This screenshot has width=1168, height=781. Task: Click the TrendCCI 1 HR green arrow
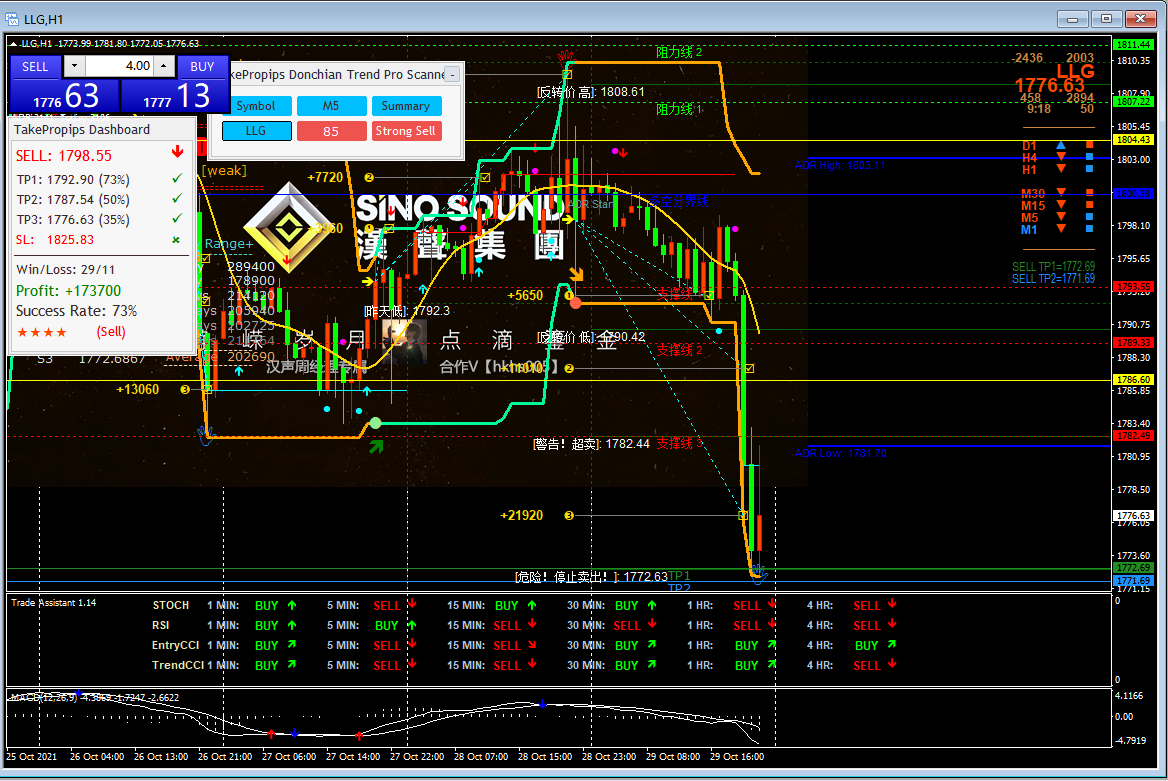point(772,665)
